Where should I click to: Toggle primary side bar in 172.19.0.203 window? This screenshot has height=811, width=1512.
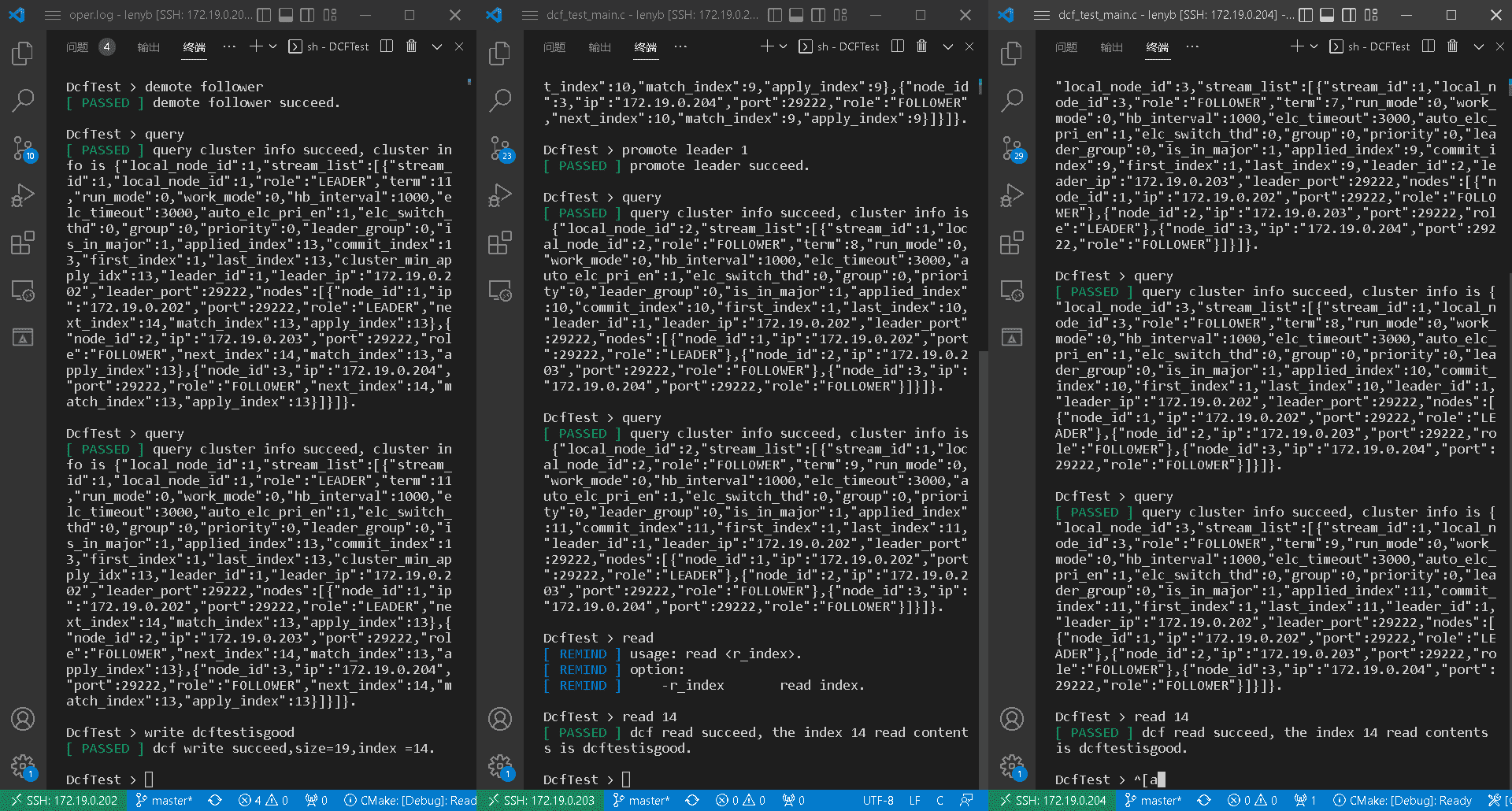pos(775,15)
